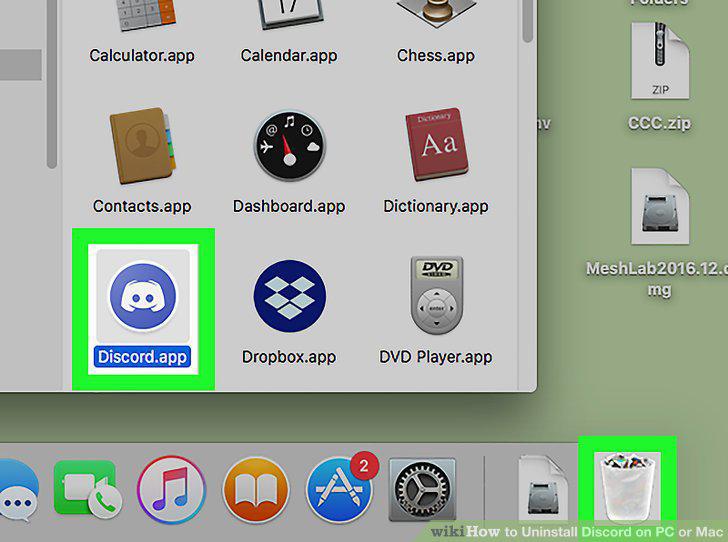This screenshot has height=542, width=728.
Task: Select the Calendar app icon
Action: pyautogui.click(x=290, y=14)
